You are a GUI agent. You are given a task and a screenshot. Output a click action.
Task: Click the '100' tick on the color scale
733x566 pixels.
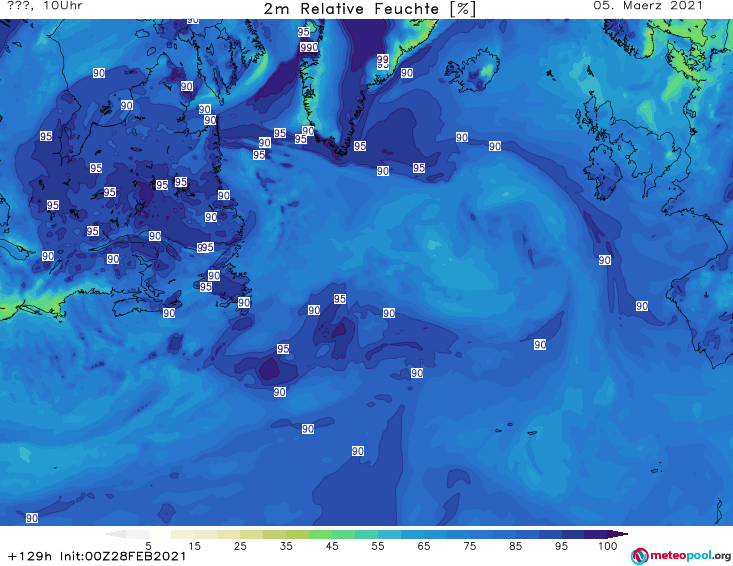tap(608, 546)
